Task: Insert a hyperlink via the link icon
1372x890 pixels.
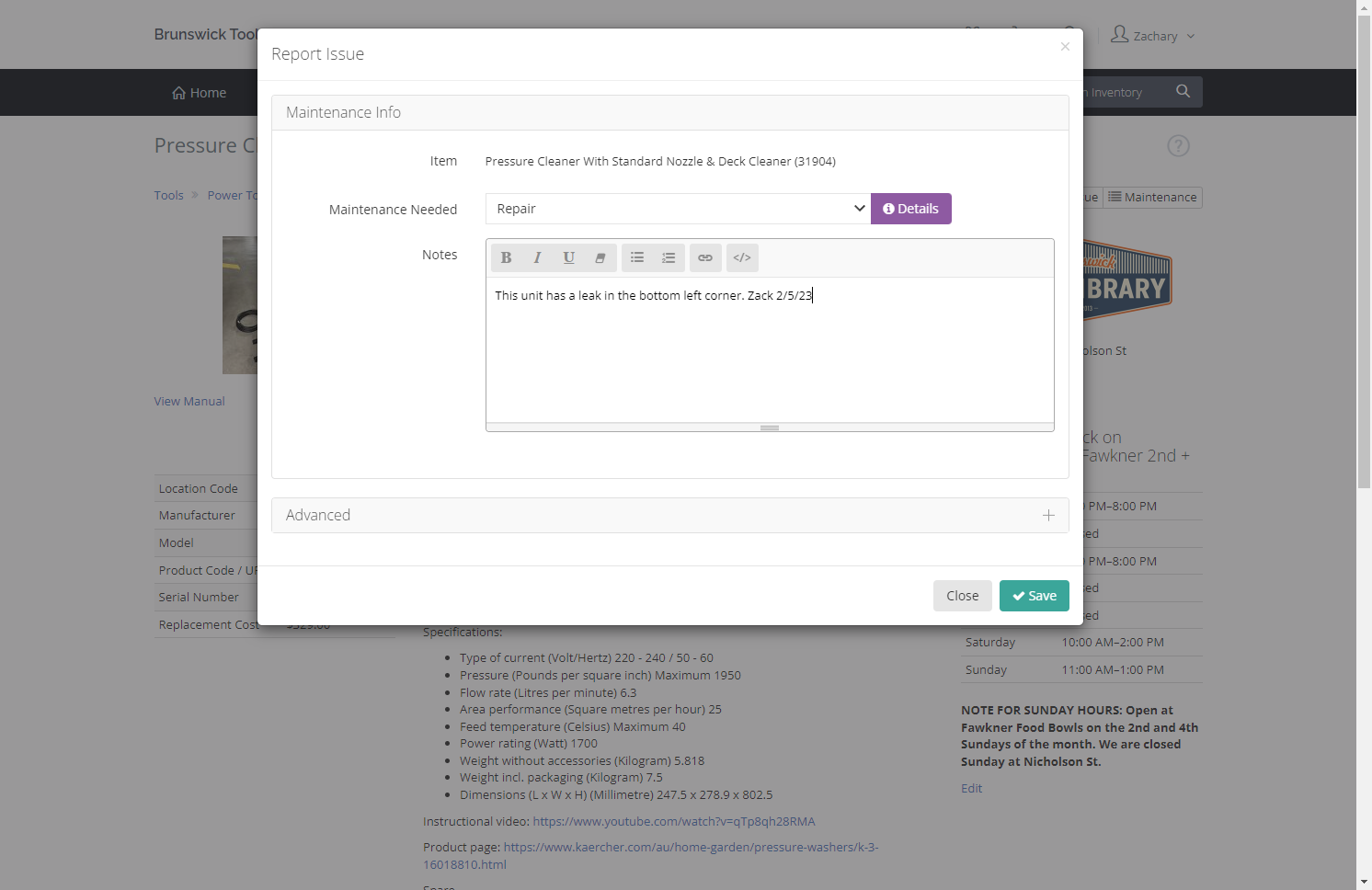Action: click(705, 258)
